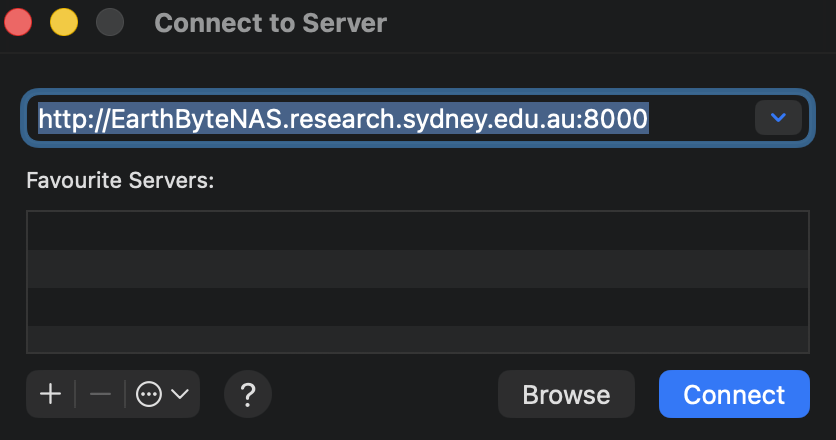Click the Connect button

[x=734, y=394]
